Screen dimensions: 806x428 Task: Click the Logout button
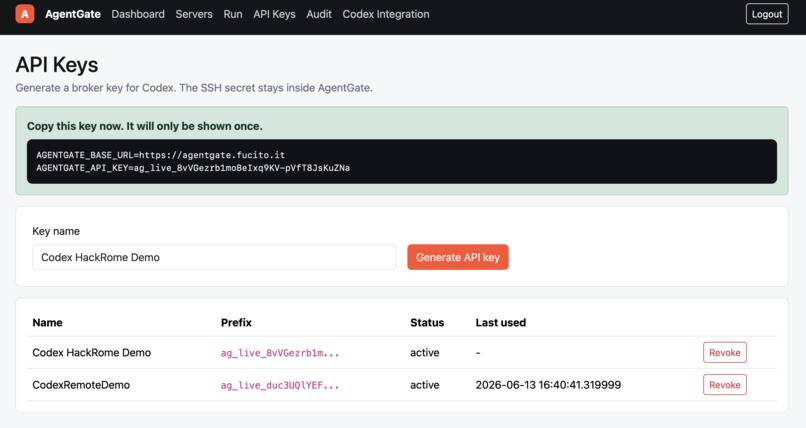pyautogui.click(x=767, y=14)
